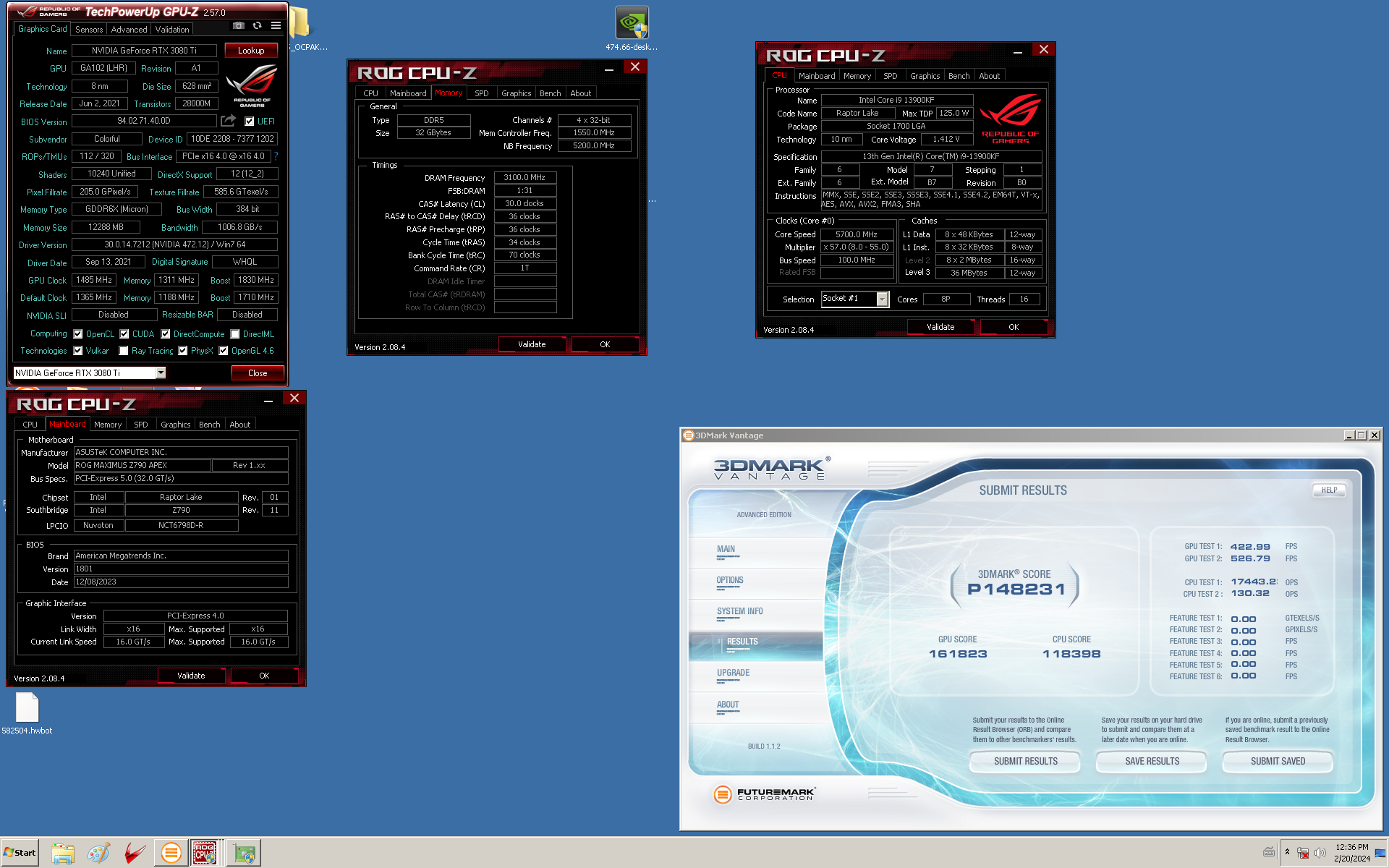The width and height of the screenshot is (1389, 868).
Task: Click the File Explorer taskbar icon
Action: coord(63,853)
